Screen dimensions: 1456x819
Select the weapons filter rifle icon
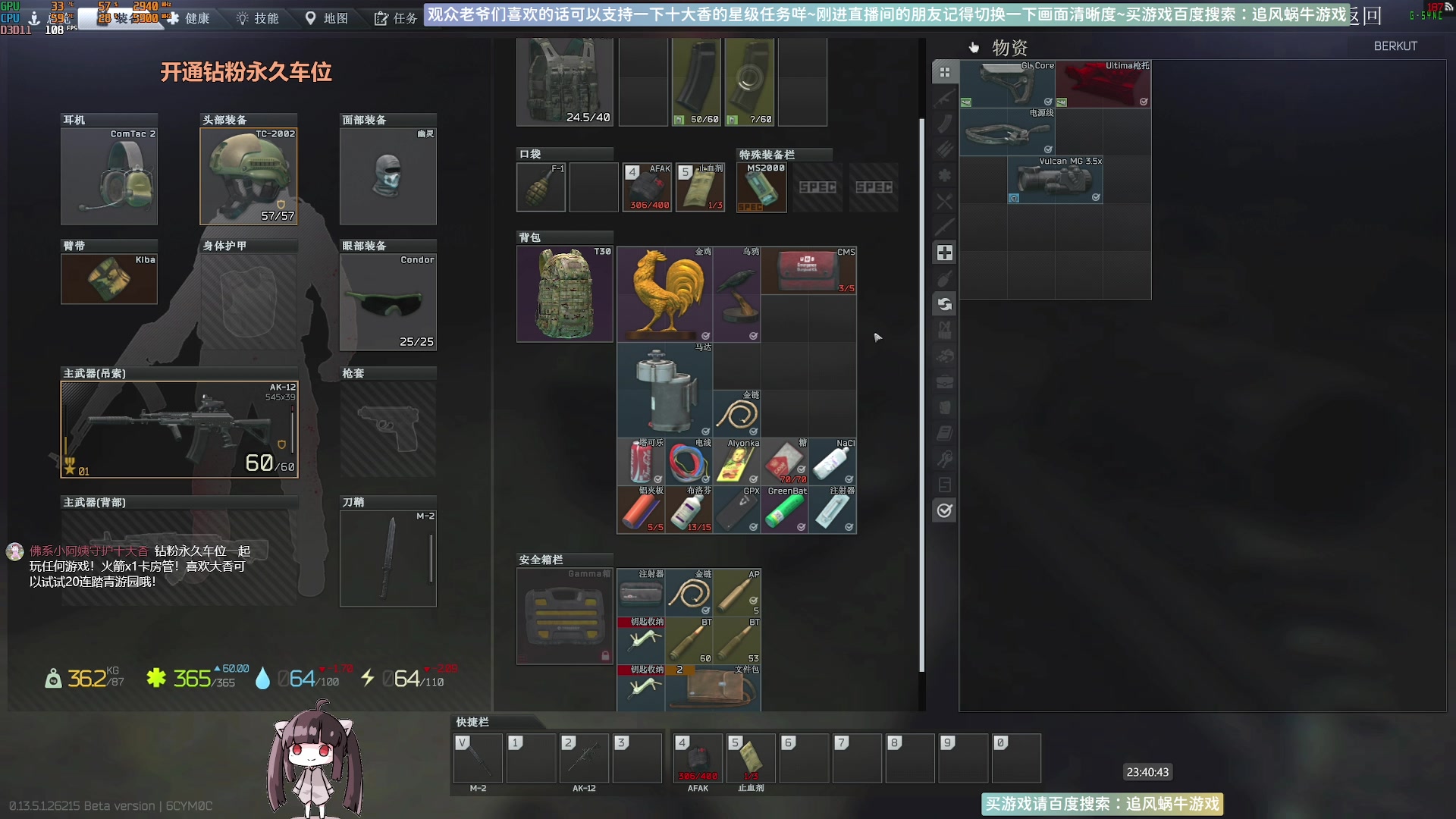coord(944,99)
